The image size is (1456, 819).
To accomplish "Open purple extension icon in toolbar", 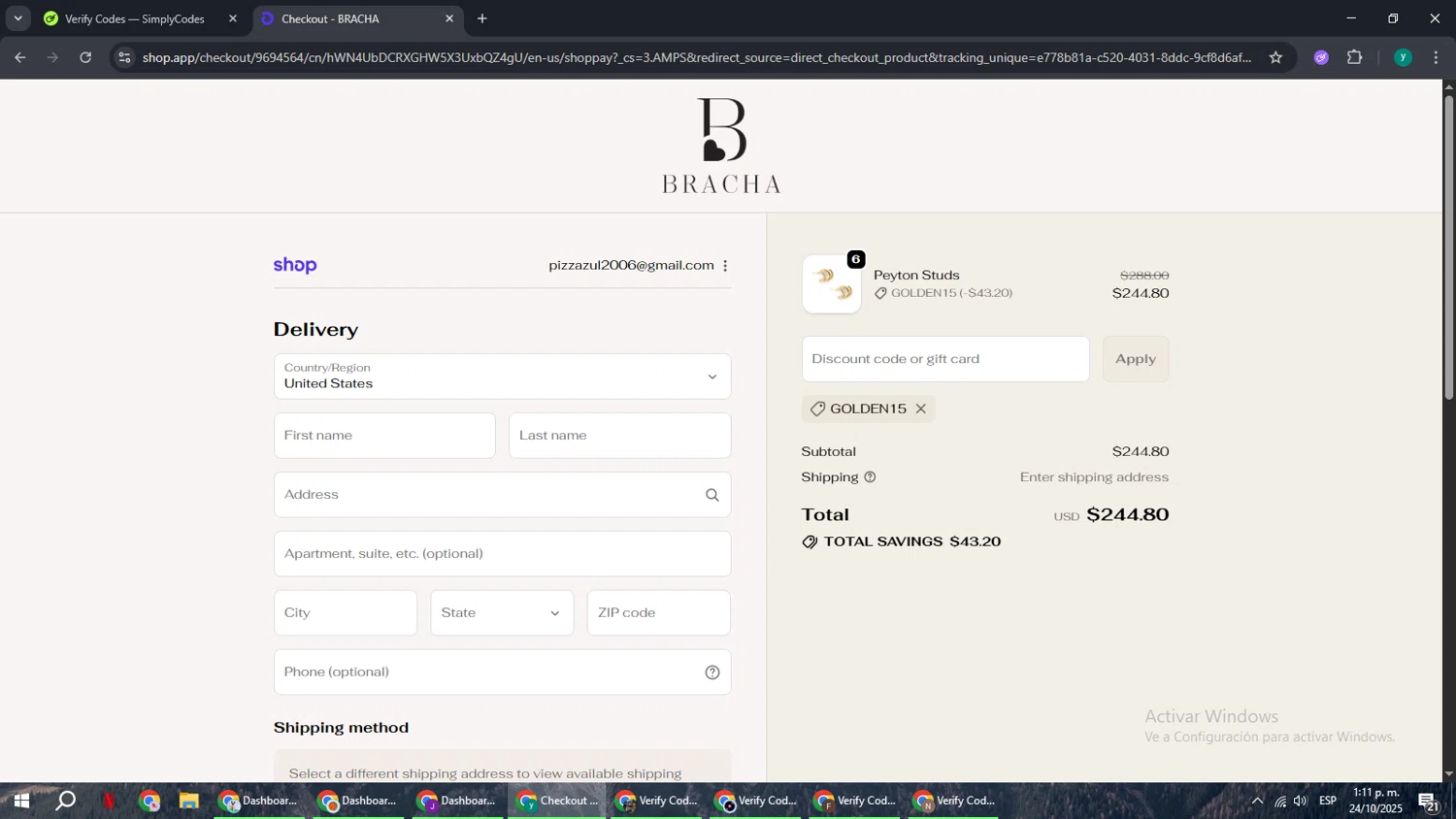I will click(1321, 57).
